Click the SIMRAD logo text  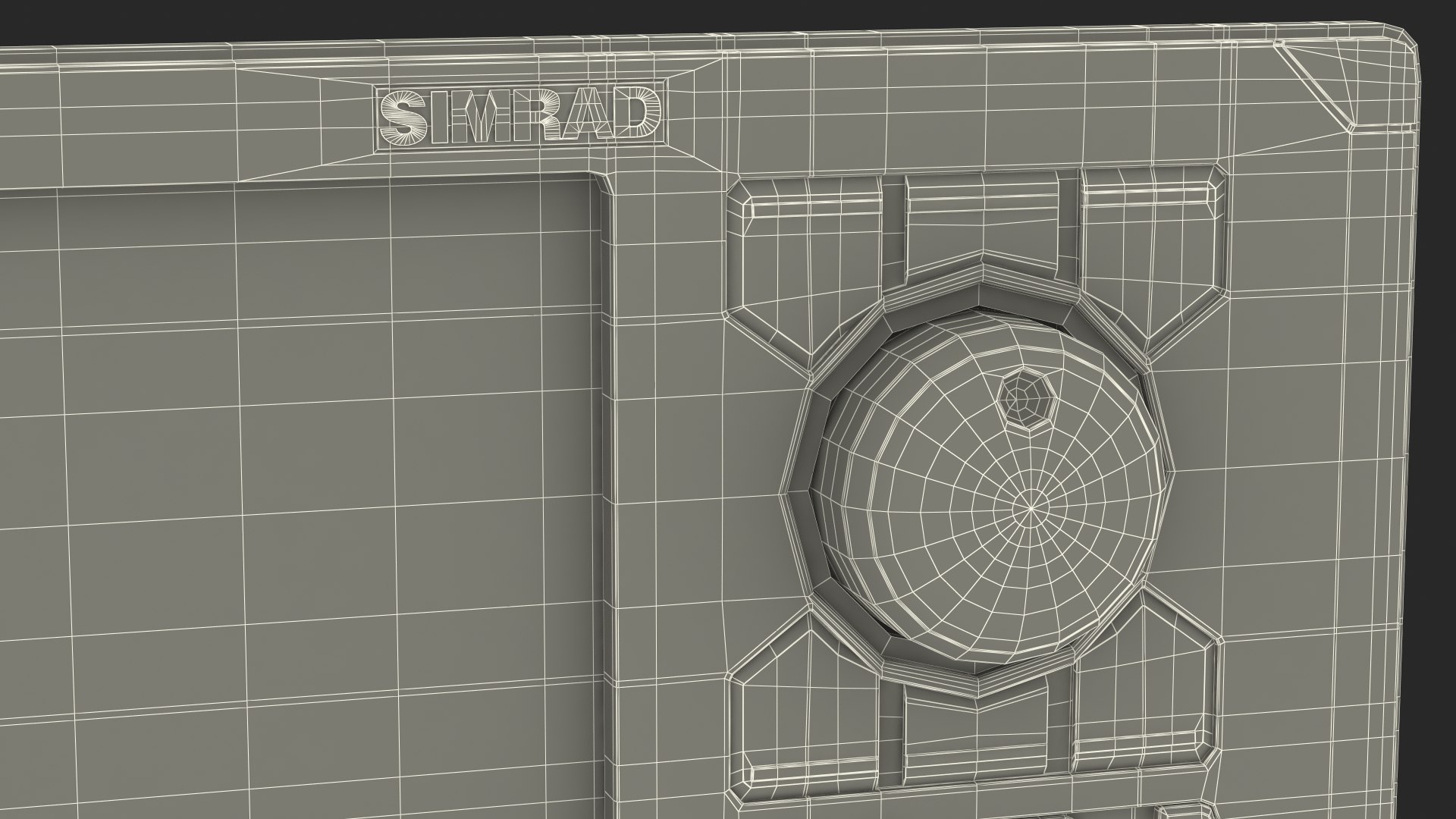click(520, 116)
